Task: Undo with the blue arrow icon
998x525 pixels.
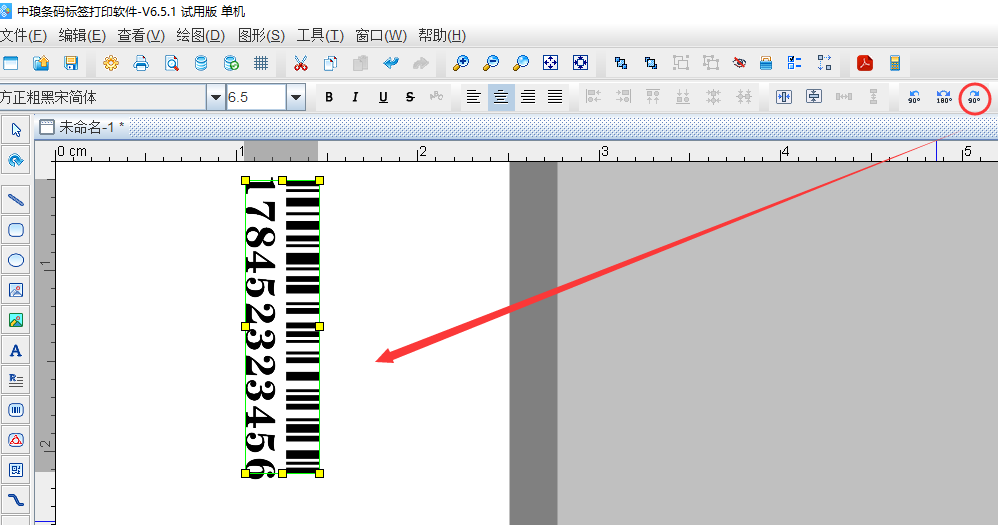Action: click(391, 63)
